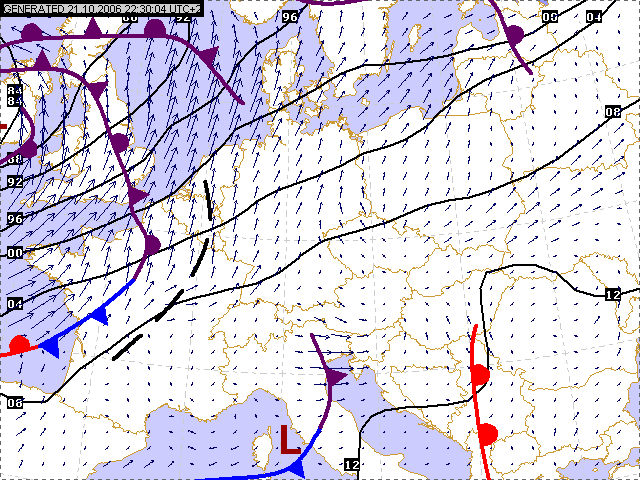Click the purple semicircle over Ireland

[28, 149]
